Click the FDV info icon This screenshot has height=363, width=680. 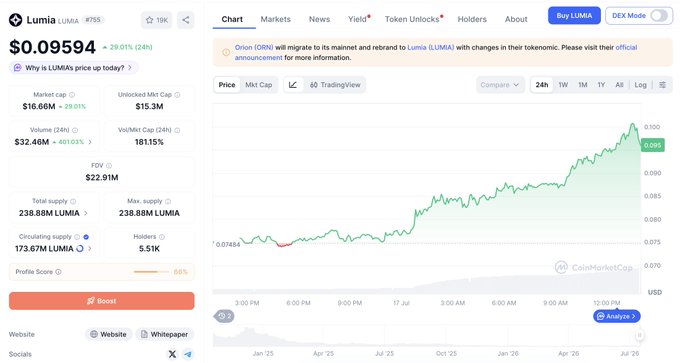click(x=109, y=166)
